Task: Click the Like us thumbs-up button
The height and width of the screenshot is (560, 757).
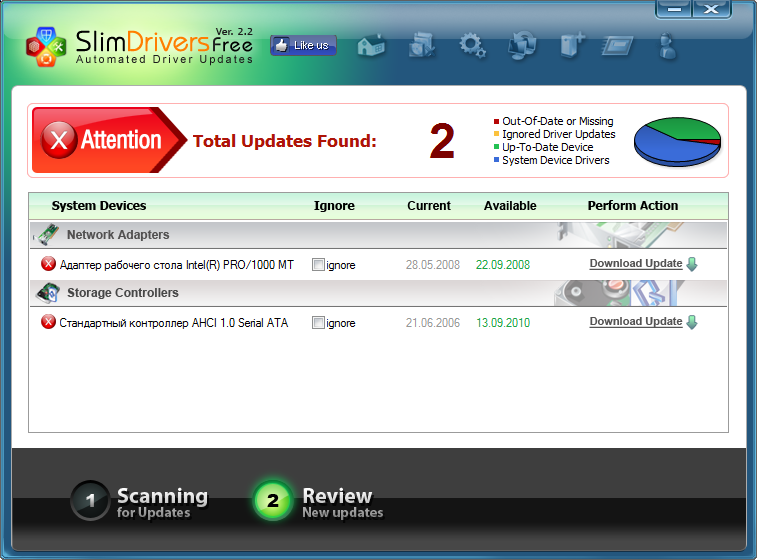Action: tap(303, 45)
